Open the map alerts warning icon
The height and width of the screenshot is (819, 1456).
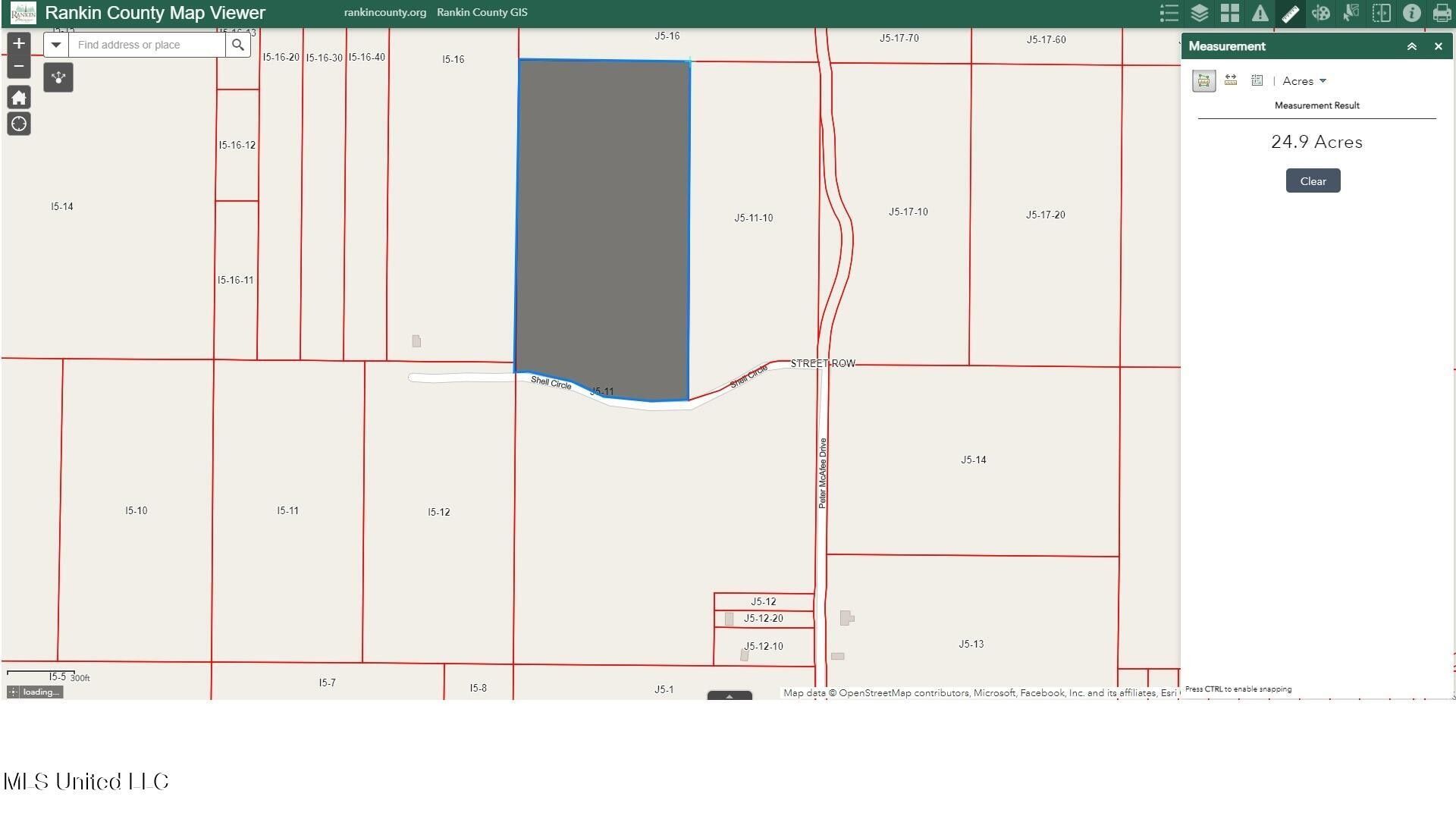tap(1260, 13)
